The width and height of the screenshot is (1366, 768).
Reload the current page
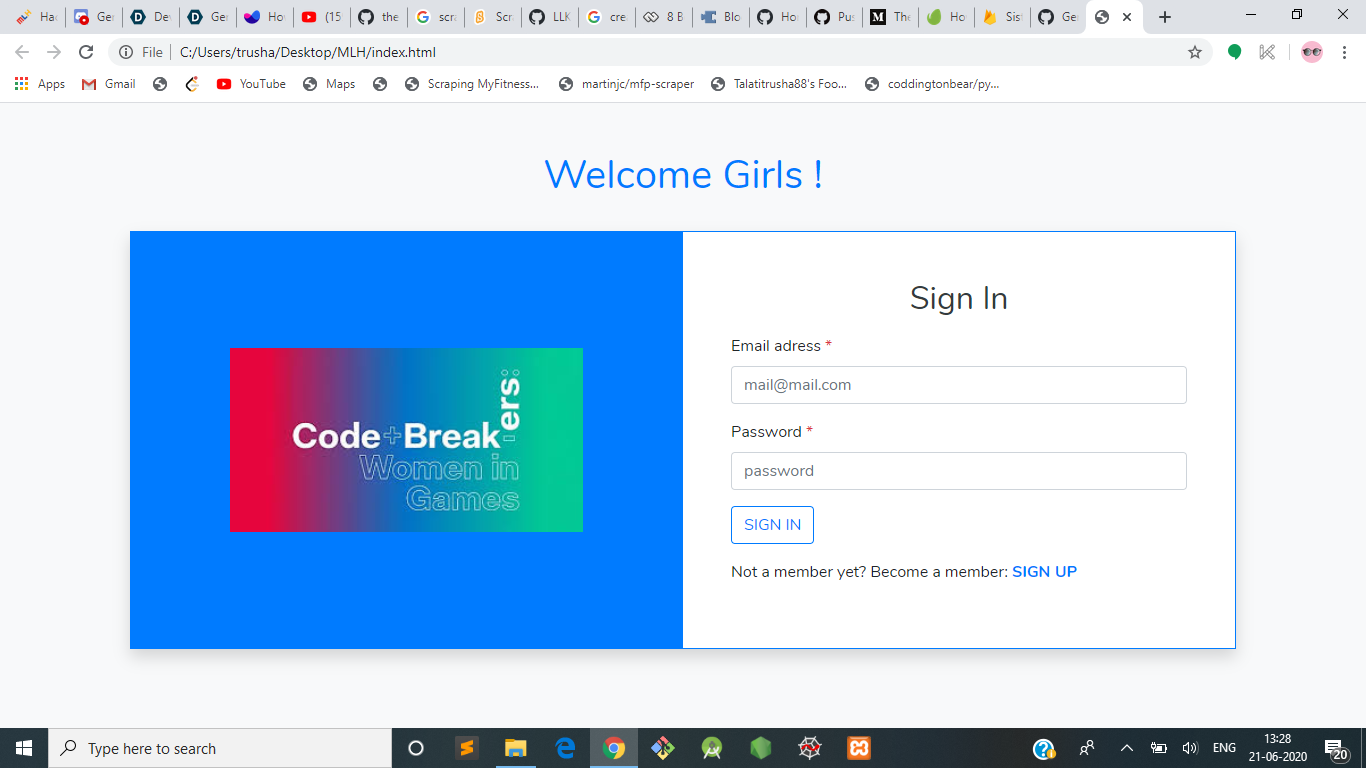(86, 52)
